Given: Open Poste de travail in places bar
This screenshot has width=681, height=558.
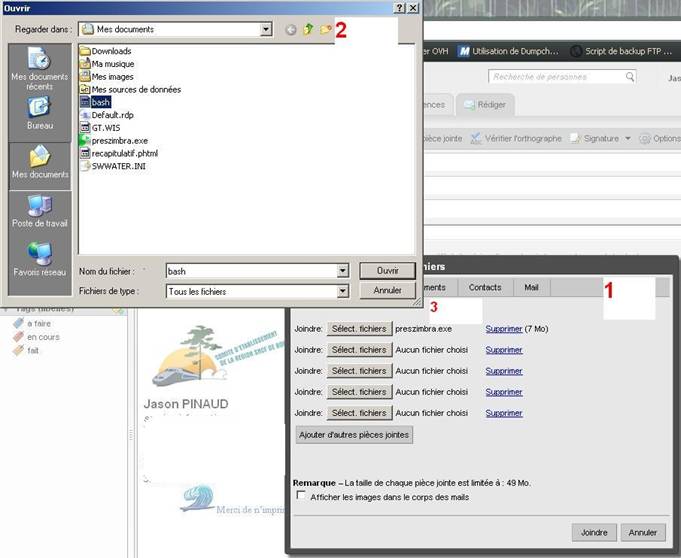Looking at the screenshot, I should pos(40,211).
